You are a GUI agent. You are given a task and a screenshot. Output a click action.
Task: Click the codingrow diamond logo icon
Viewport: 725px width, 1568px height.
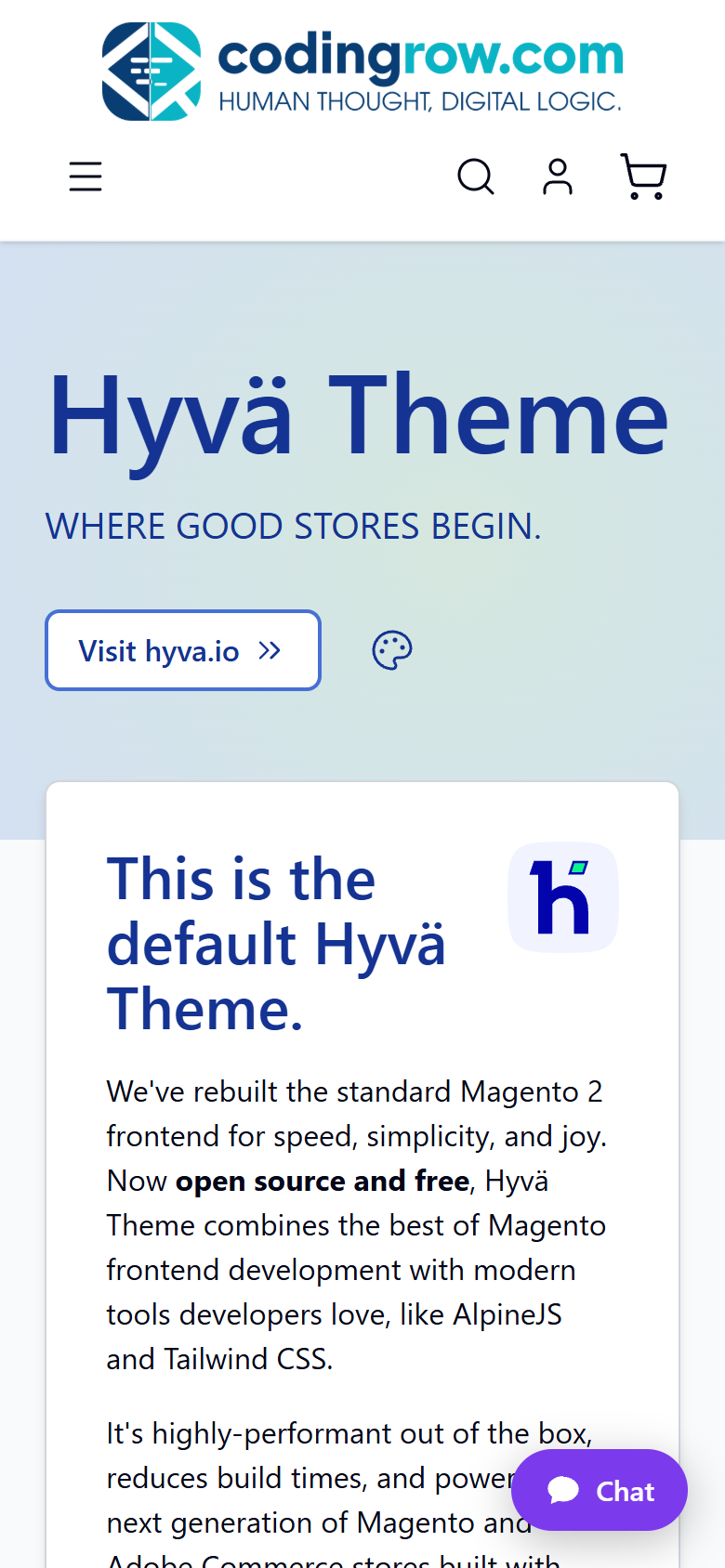[152, 72]
